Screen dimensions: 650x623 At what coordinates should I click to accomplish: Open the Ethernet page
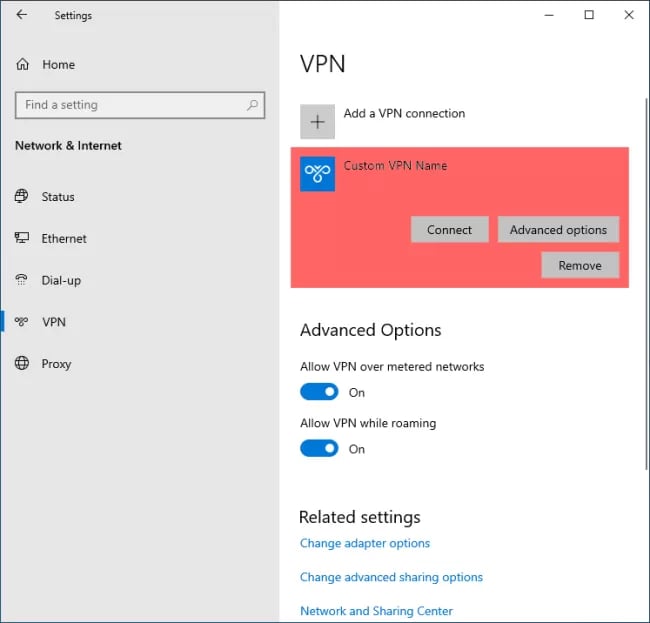64,238
